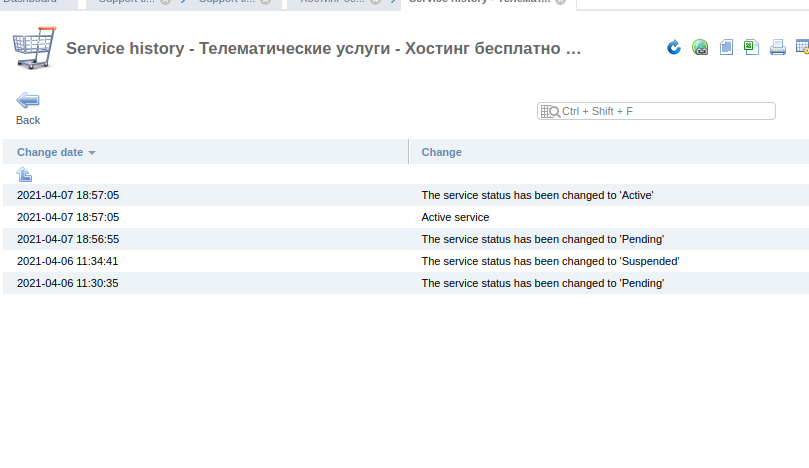Select the 'Active service' change entry
The width and height of the screenshot is (809, 468).
pyautogui.click(x=455, y=217)
